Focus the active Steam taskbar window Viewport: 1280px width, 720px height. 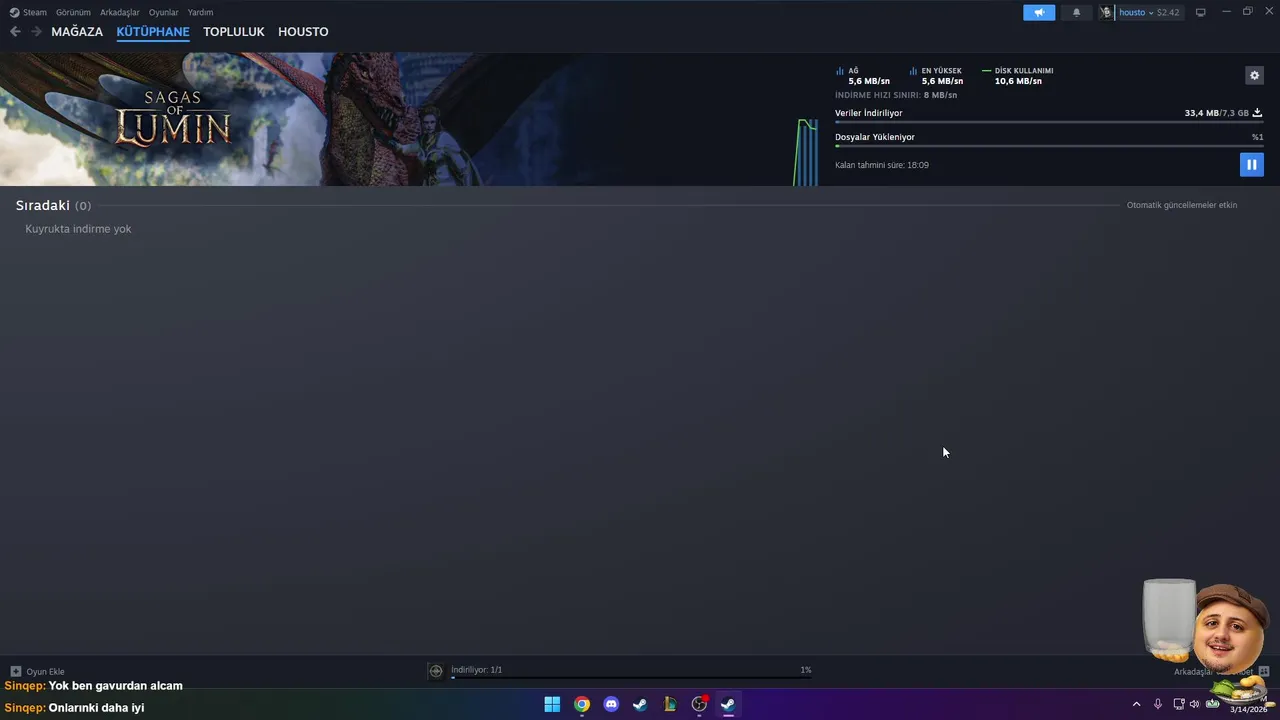click(x=728, y=704)
